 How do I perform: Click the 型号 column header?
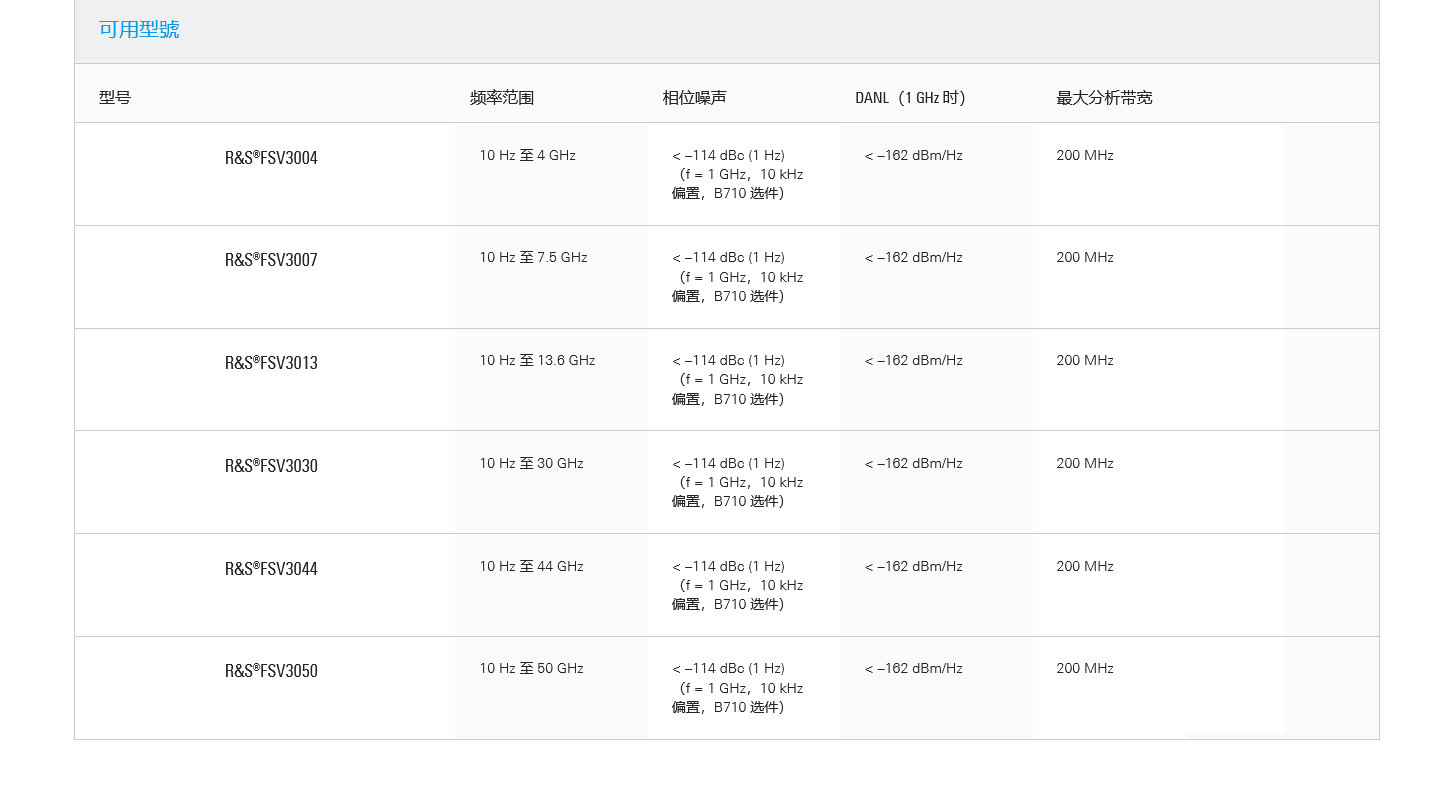coord(115,98)
